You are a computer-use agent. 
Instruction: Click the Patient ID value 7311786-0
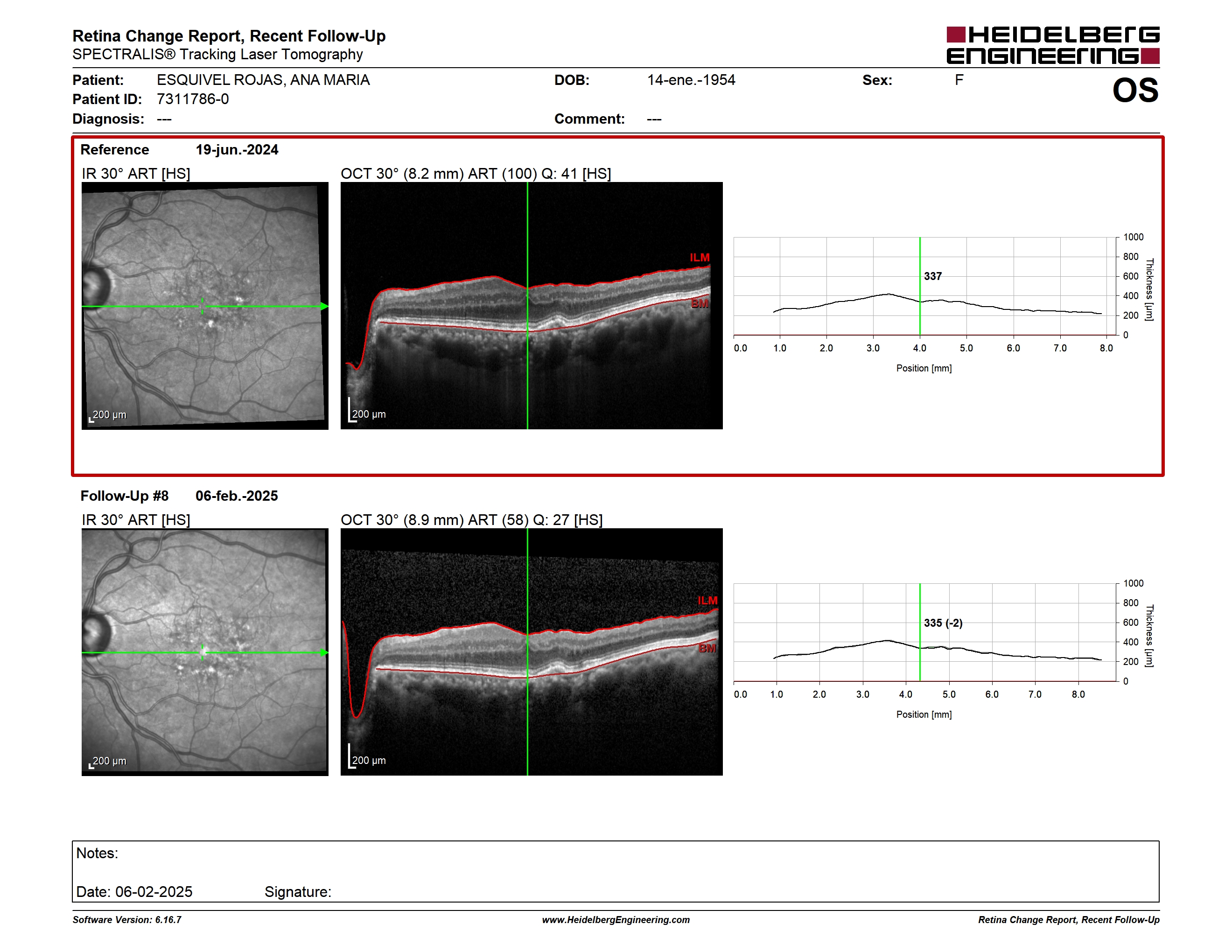pyautogui.click(x=193, y=99)
